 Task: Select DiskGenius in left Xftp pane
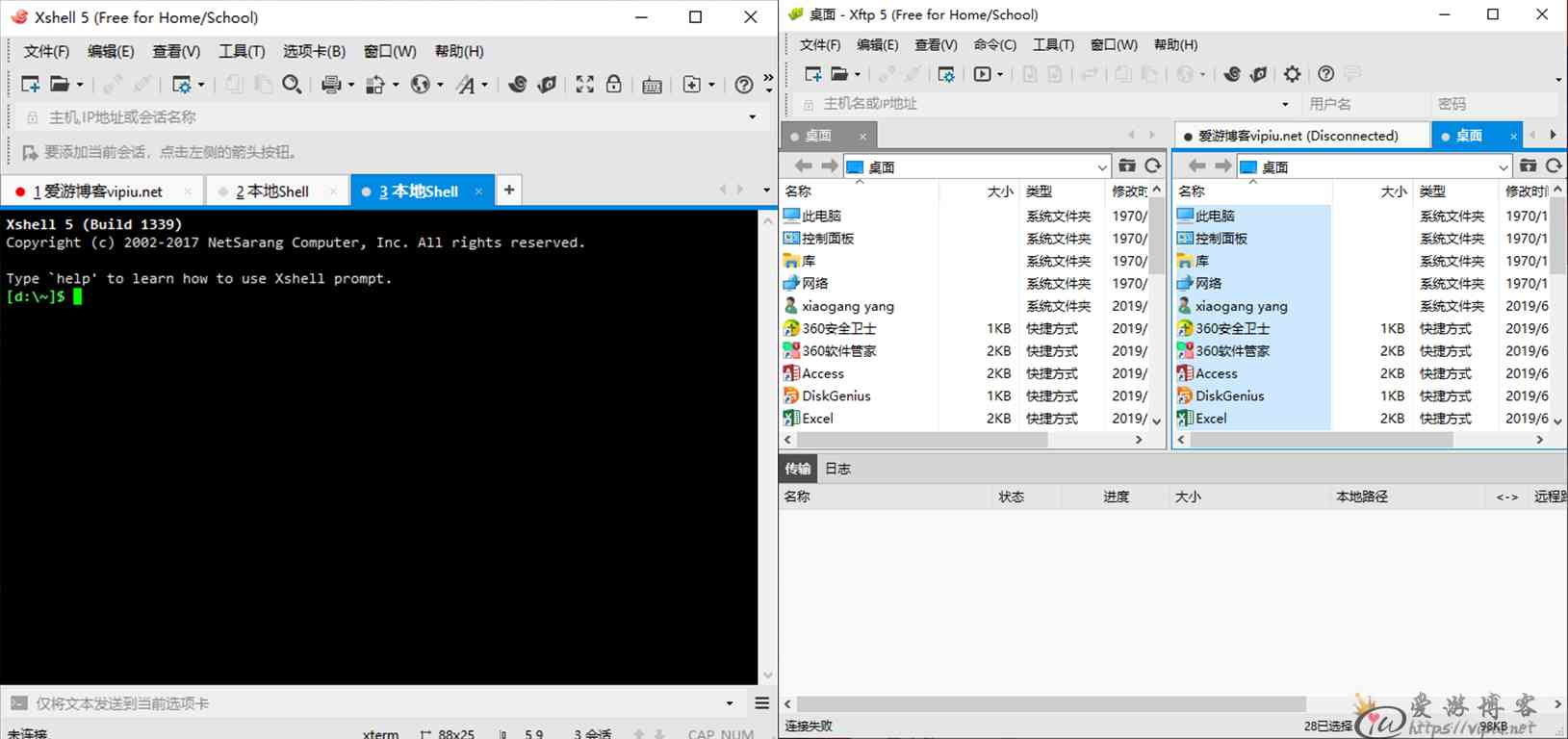coord(836,395)
